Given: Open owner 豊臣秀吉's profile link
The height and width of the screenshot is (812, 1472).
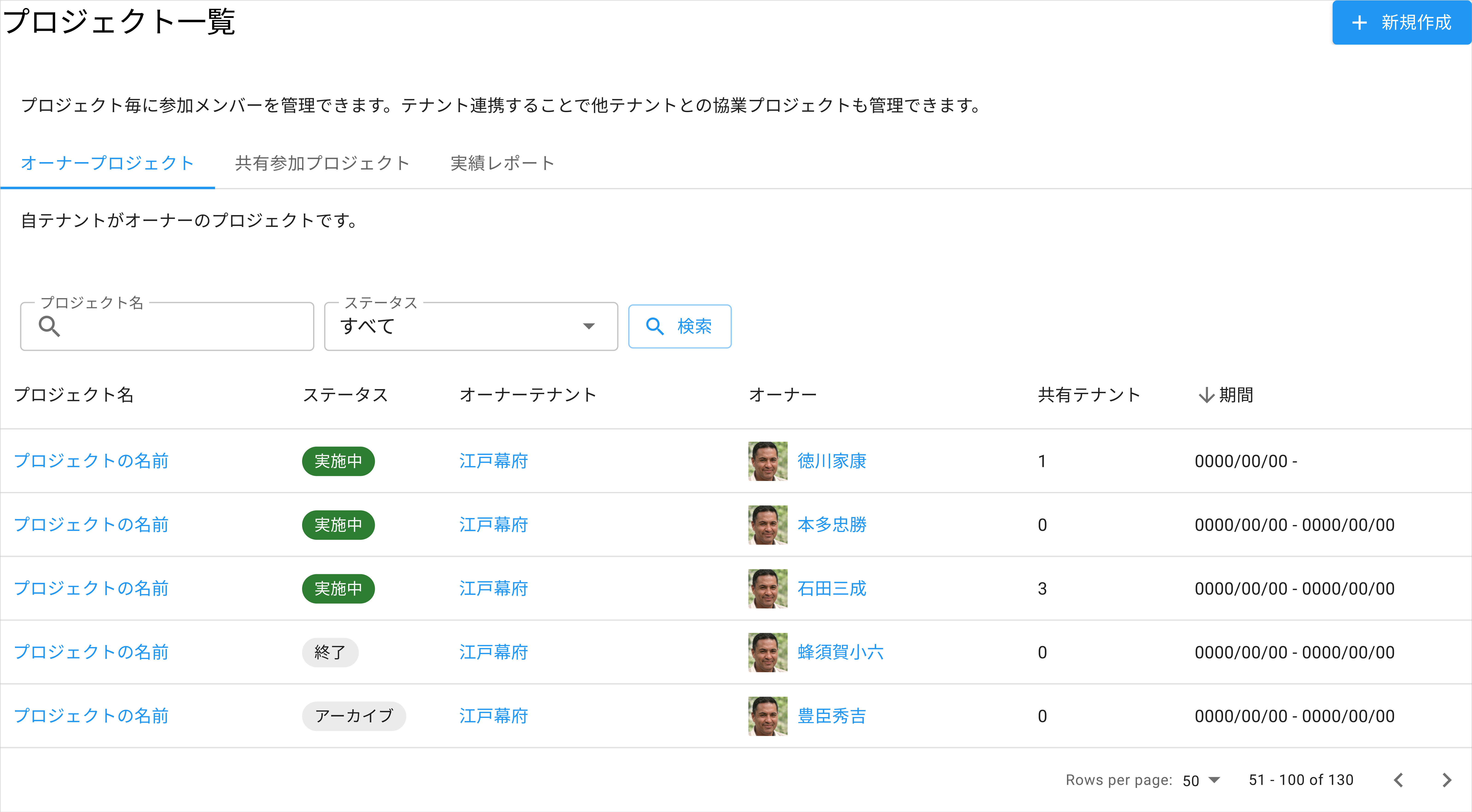Looking at the screenshot, I should click(832, 716).
